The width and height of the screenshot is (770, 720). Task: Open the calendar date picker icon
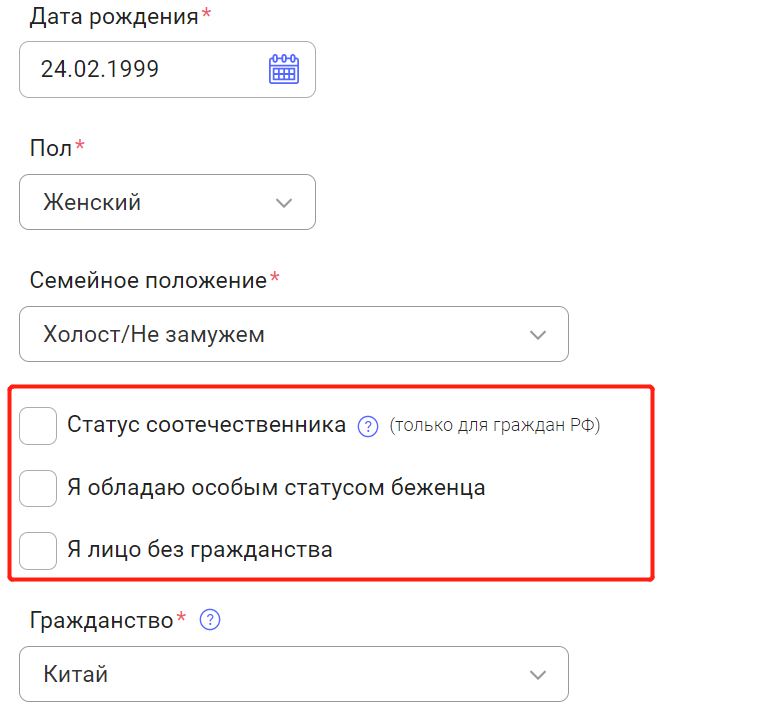(284, 69)
